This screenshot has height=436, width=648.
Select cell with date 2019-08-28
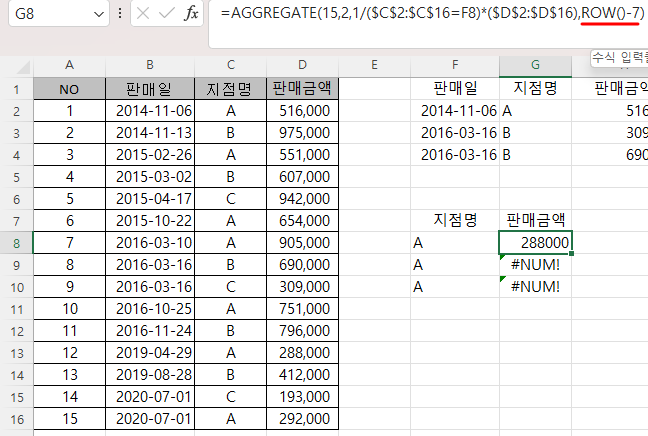(x=150, y=374)
